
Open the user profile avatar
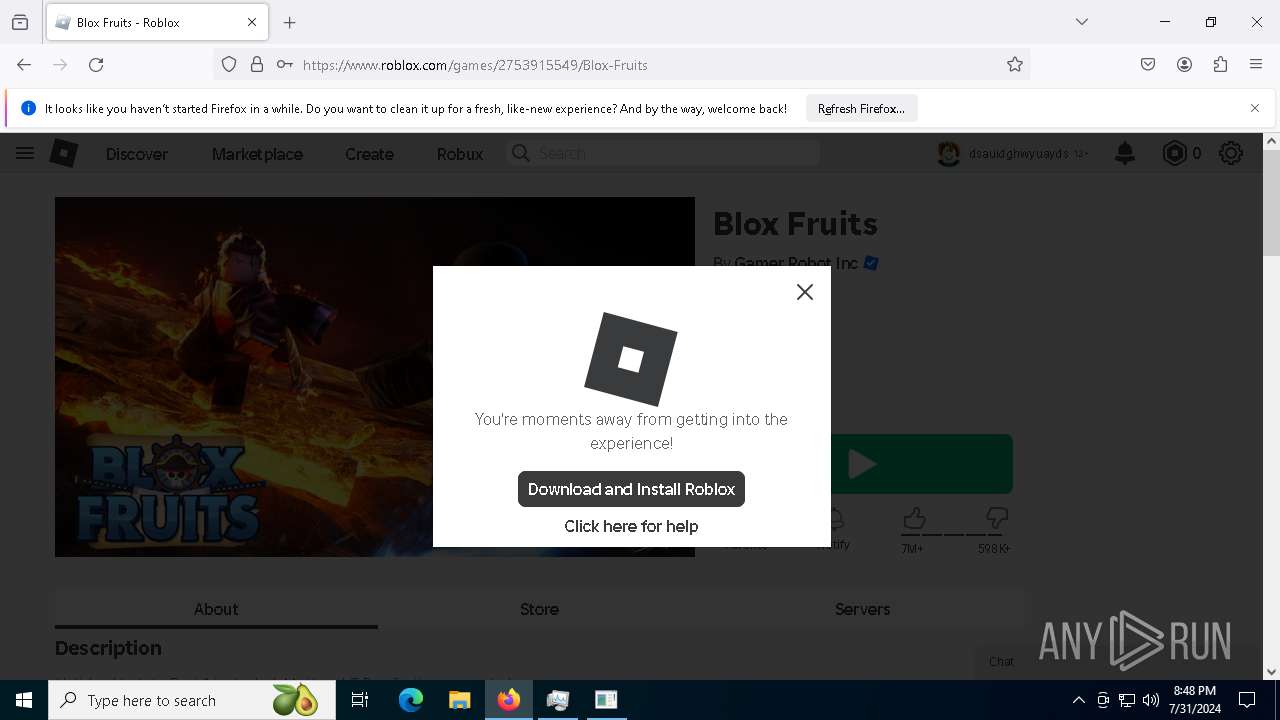coord(949,154)
